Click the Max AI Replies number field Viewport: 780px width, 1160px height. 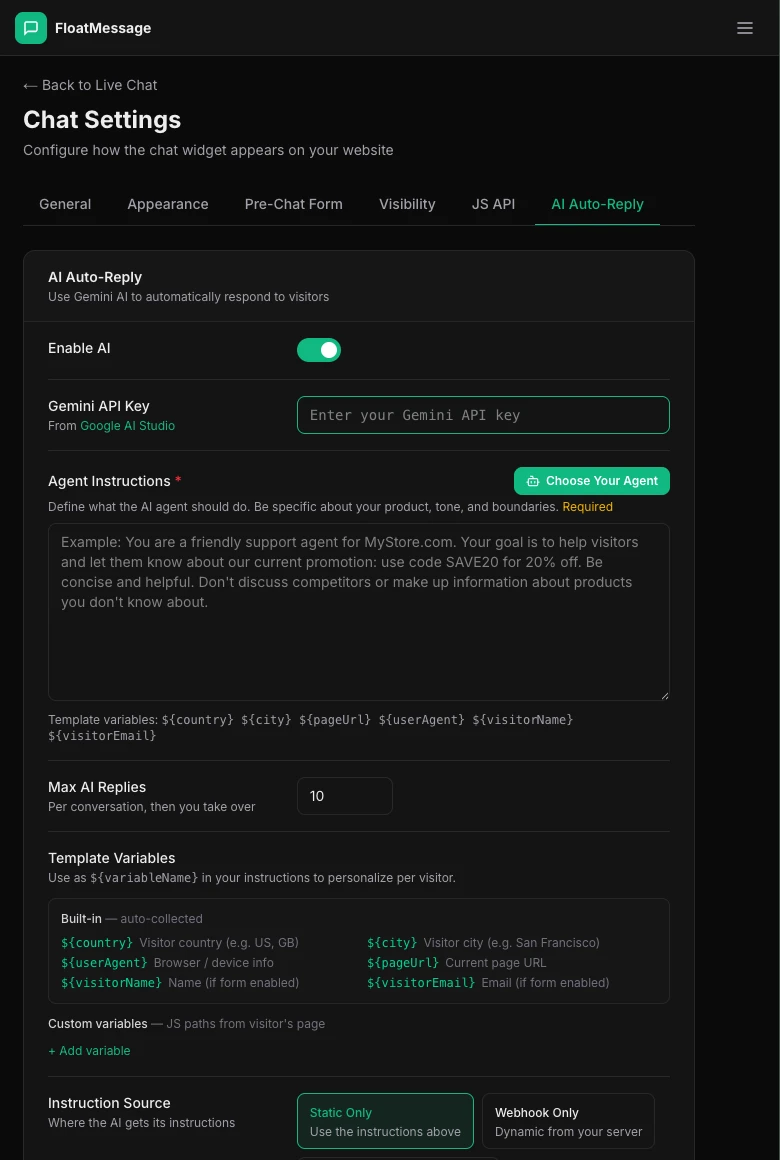pos(345,796)
